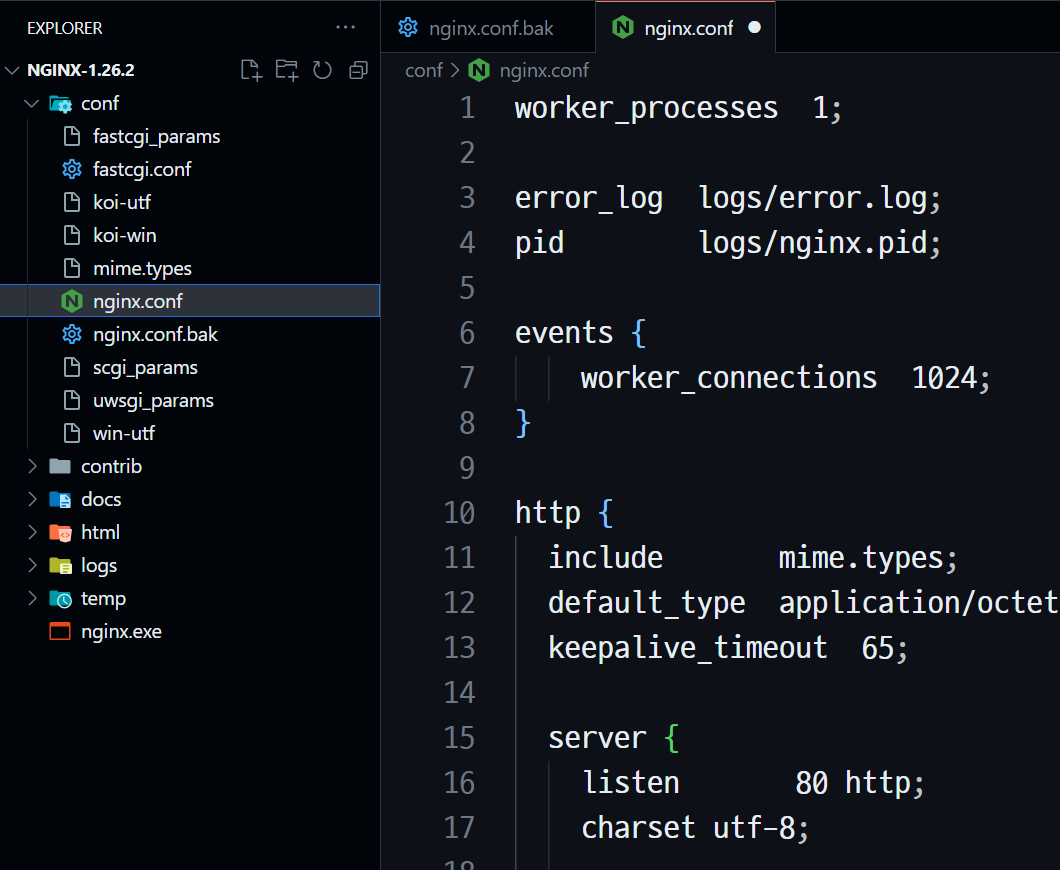The image size is (1060, 870).
Task: Click the logs folder icon
Action: pos(60,566)
